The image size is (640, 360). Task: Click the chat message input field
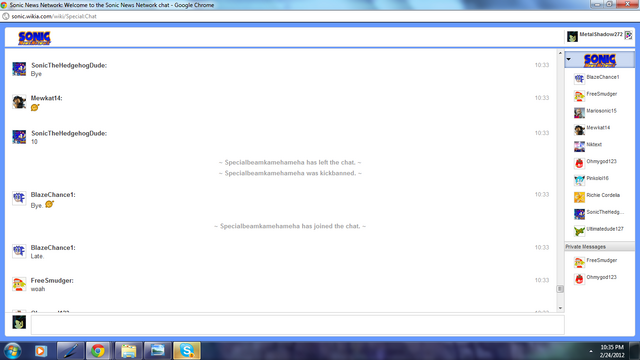(x=298, y=324)
